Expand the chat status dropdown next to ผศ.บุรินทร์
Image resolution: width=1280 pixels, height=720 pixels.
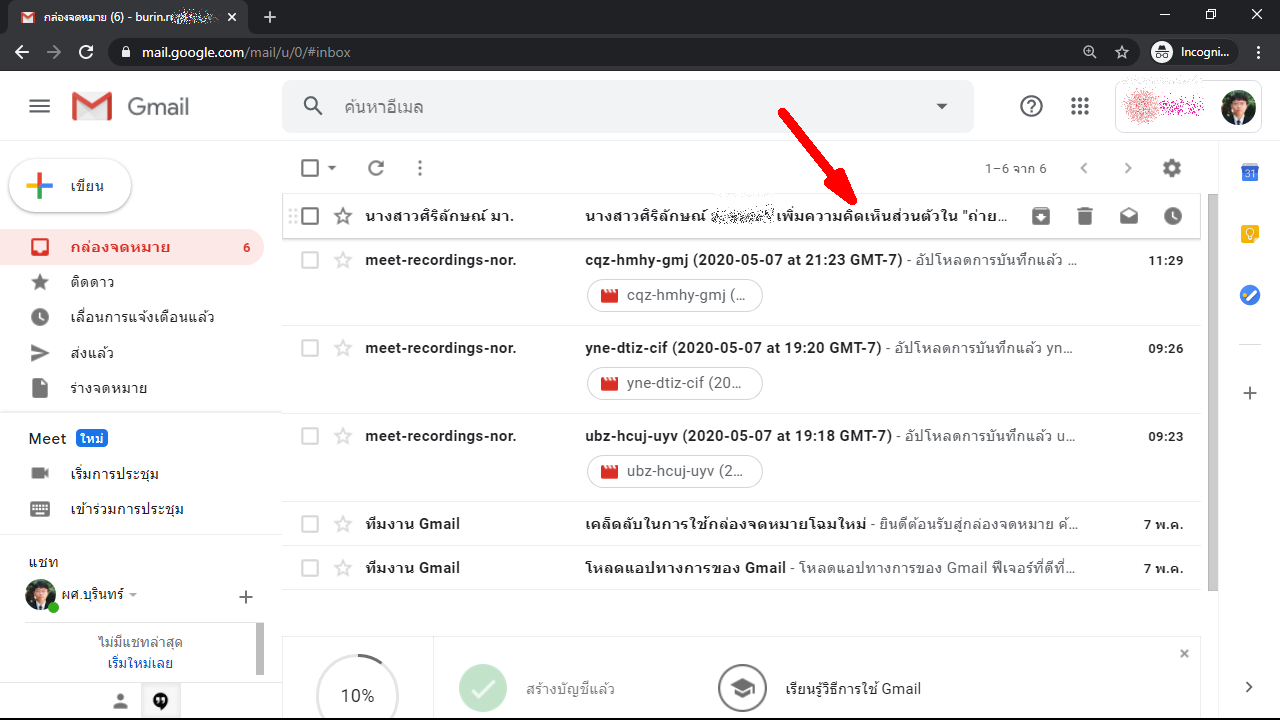(133, 595)
